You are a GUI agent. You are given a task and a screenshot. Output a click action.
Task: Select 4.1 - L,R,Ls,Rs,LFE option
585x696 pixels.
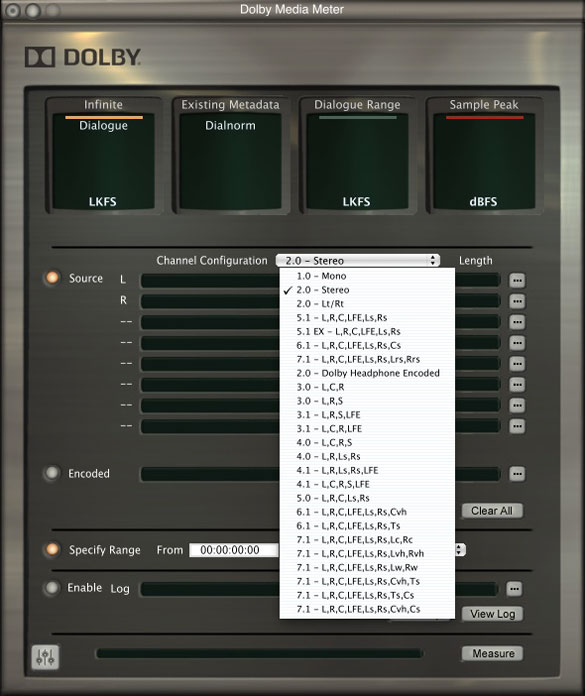[x=367, y=470]
